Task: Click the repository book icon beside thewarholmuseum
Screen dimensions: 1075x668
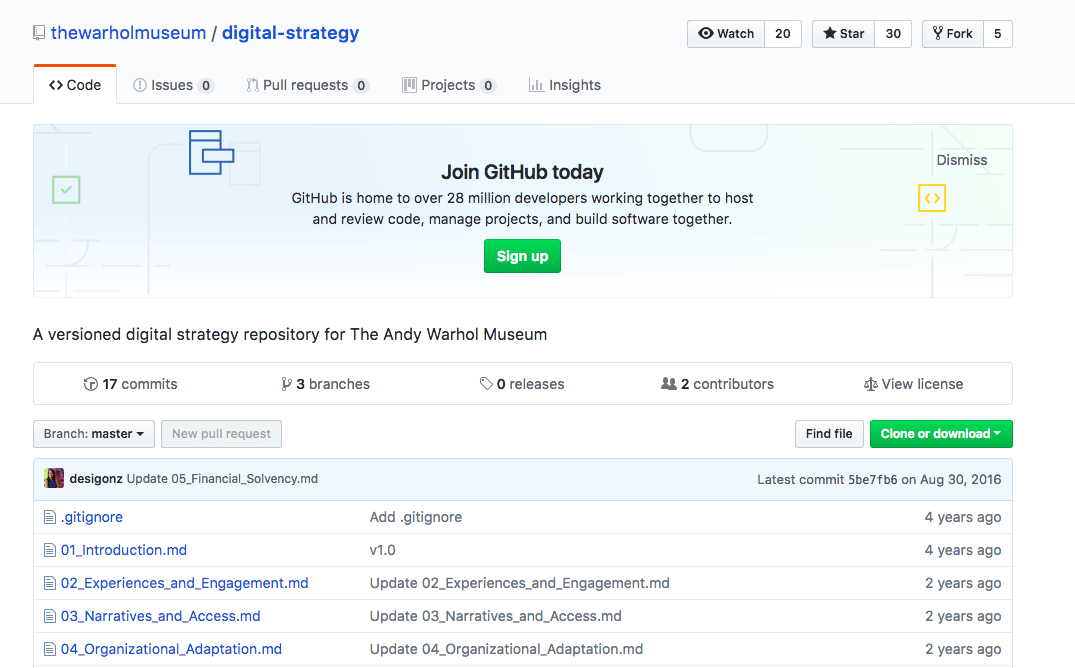Action: pyautogui.click(x=39, y=33)
